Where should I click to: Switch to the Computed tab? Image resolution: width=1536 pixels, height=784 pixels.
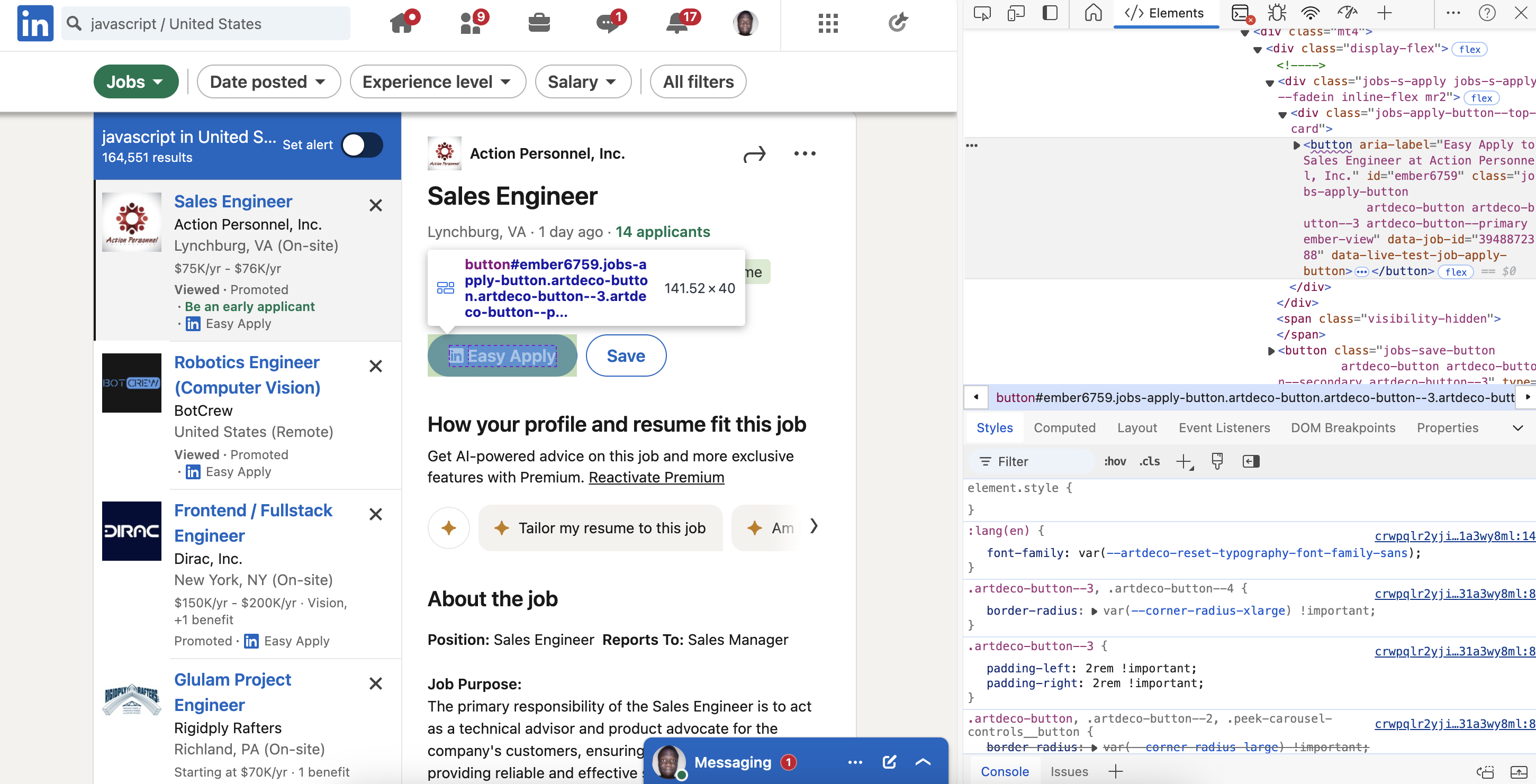(1064, 428)
